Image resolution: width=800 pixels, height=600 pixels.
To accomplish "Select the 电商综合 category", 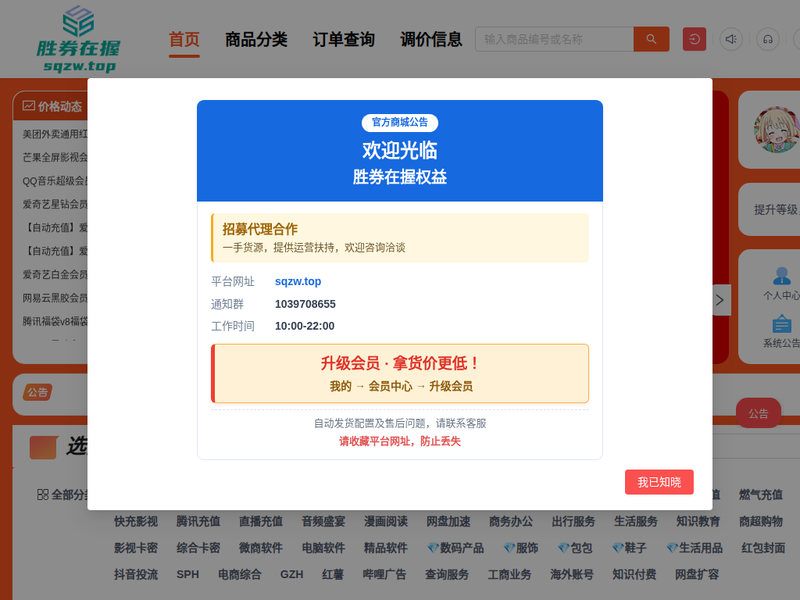I will (240, 574).
